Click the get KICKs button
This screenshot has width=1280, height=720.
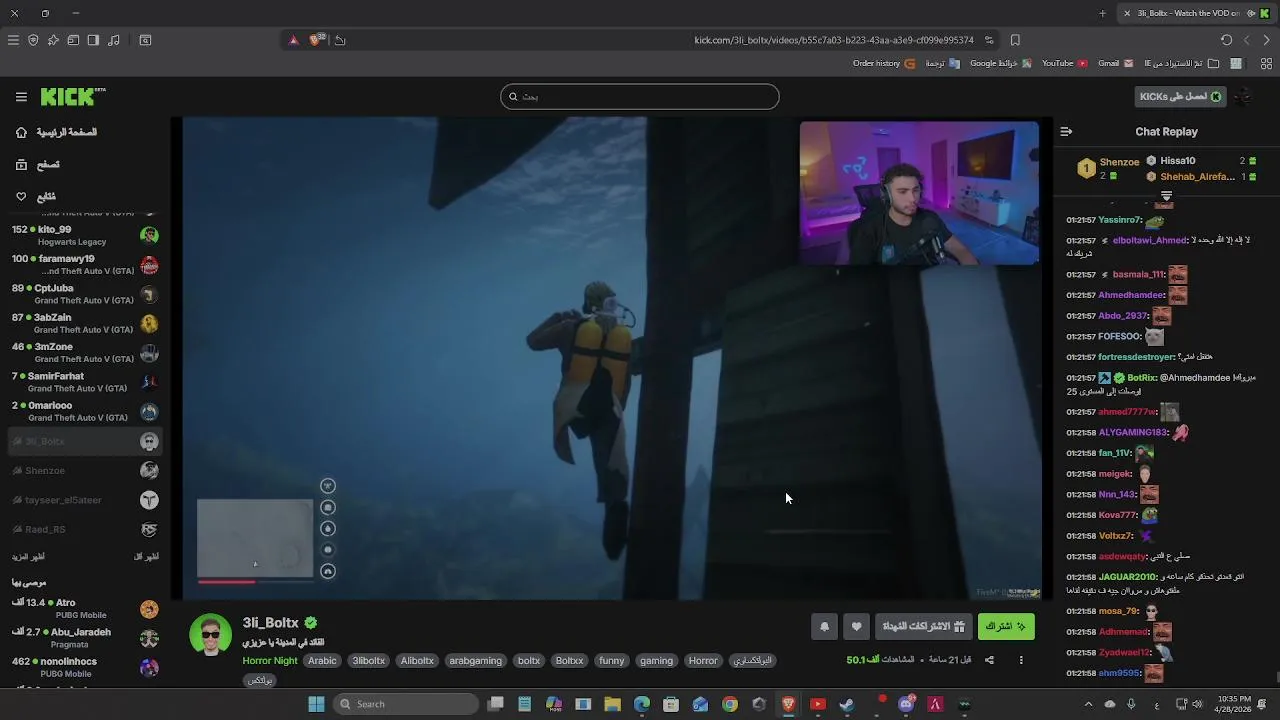pyautogui.click(x=1181, y=97)
